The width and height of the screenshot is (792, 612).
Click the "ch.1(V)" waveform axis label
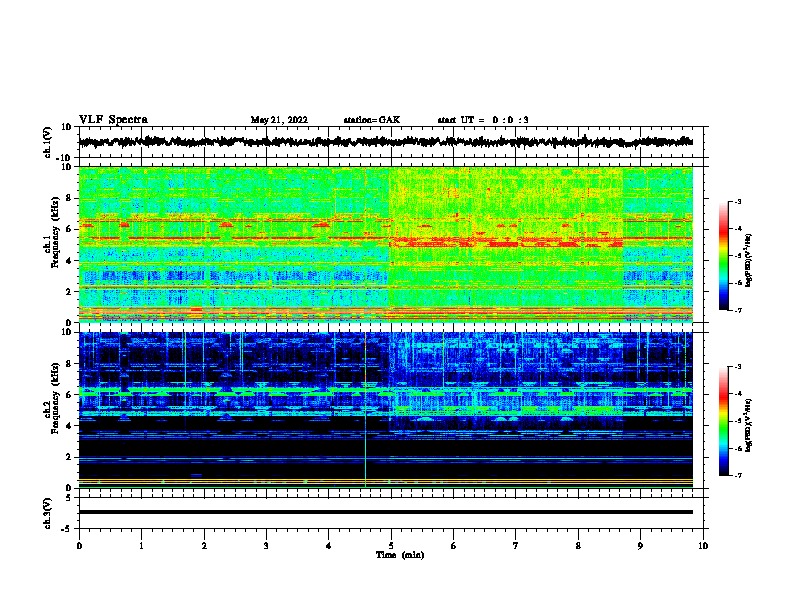pyautogui.click(x=48, y=142)
